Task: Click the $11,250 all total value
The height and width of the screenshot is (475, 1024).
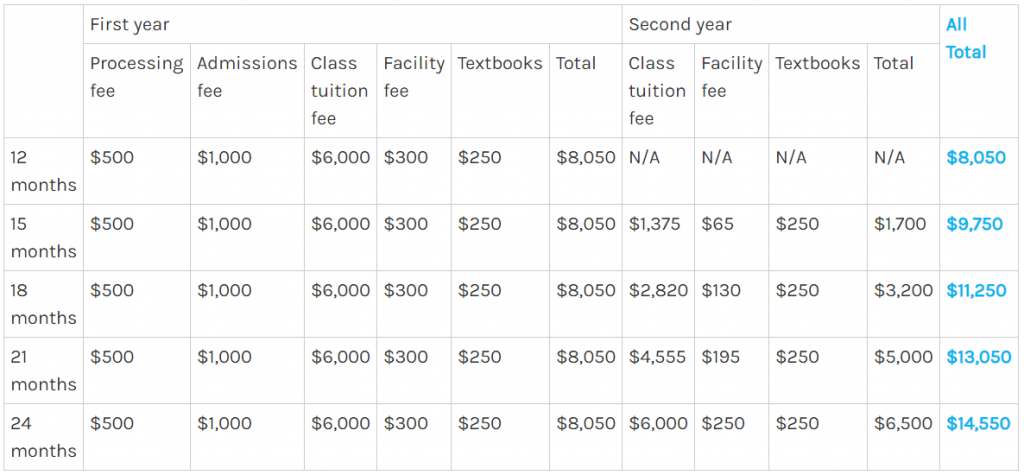Action: 976,290
